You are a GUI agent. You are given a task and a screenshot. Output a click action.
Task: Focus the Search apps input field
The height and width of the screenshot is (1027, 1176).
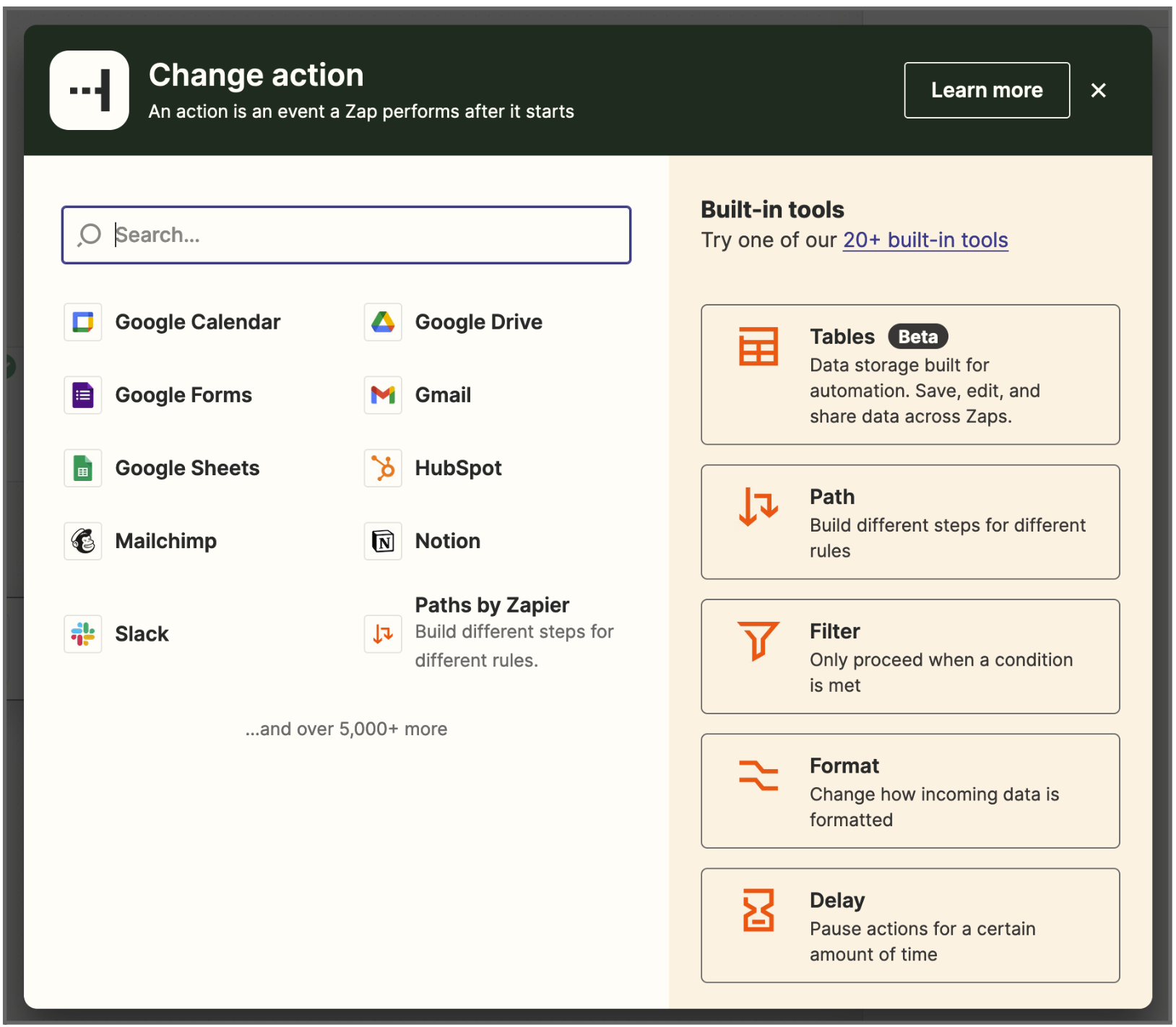(x=346, y=235)
